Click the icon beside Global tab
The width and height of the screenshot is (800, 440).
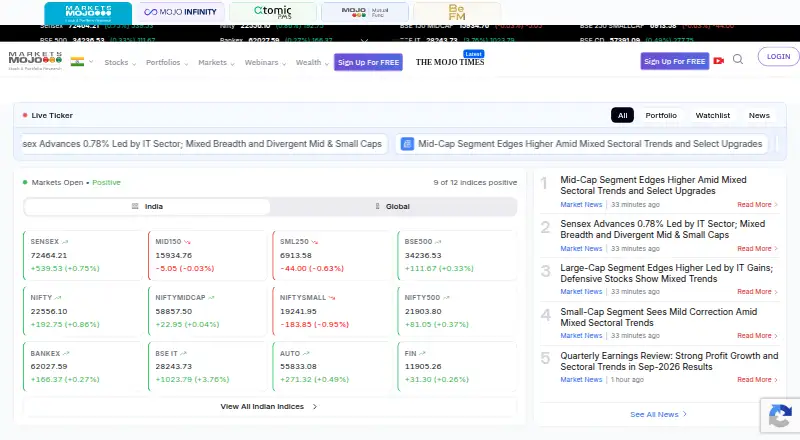pyautogui.click(x=378, y=206)
